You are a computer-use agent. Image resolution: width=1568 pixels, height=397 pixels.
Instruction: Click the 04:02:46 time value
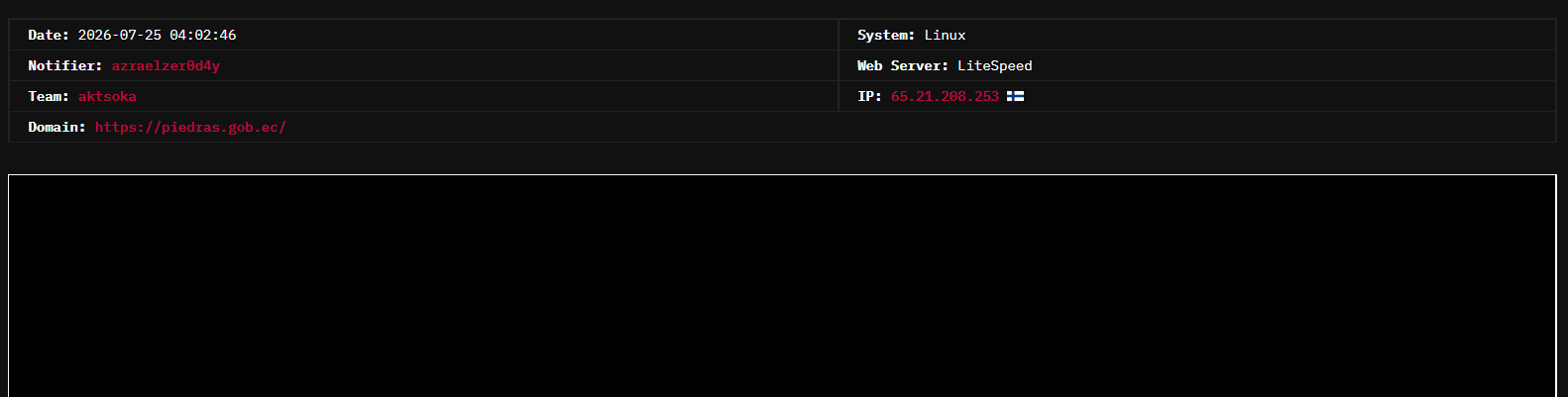(x=203, y=35)
